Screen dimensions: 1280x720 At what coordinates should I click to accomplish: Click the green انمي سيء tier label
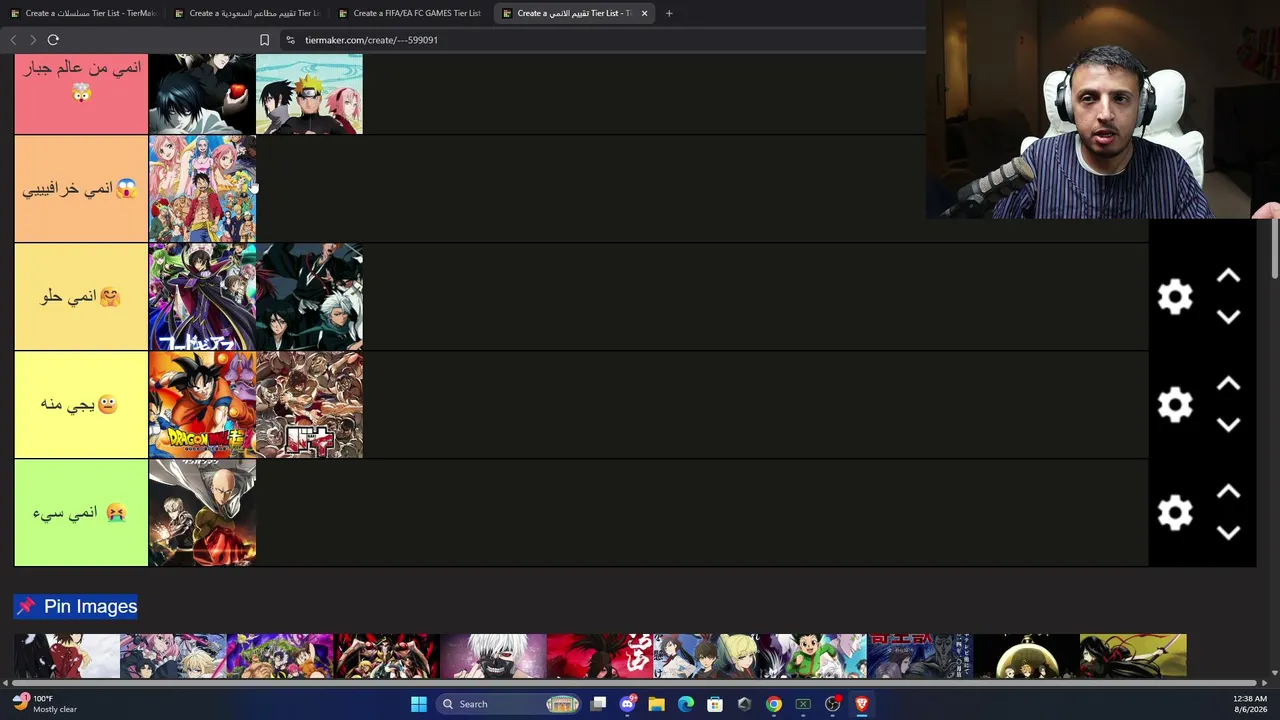[81, 513]
